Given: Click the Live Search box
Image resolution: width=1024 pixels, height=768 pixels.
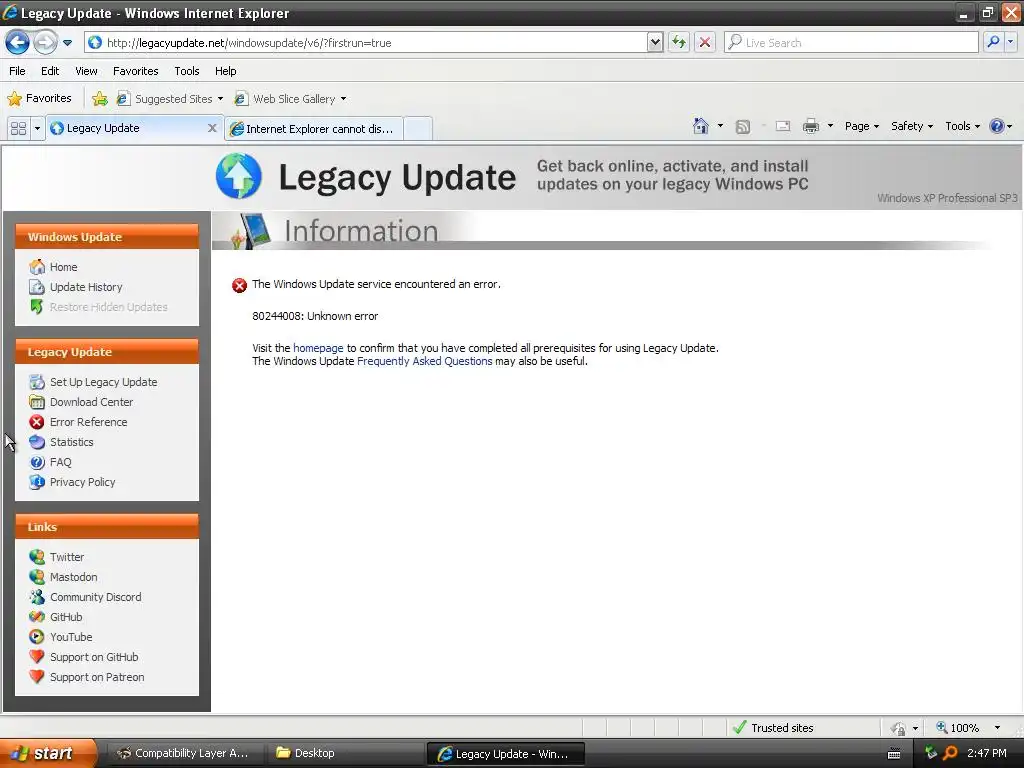Looking at the screenshot, I should point(851,42).
